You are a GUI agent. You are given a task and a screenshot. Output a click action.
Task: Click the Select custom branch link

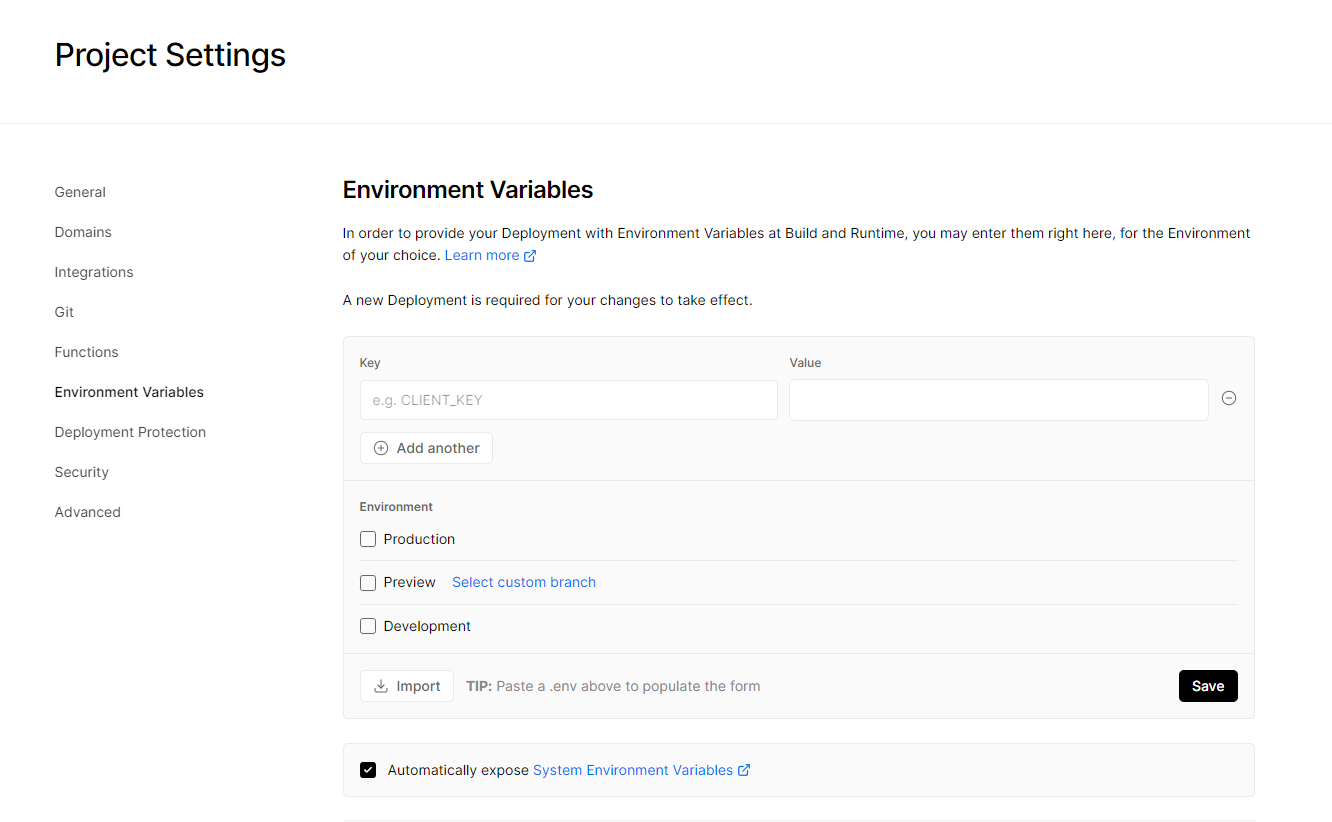pyautogui.click(x=524, y=582)
